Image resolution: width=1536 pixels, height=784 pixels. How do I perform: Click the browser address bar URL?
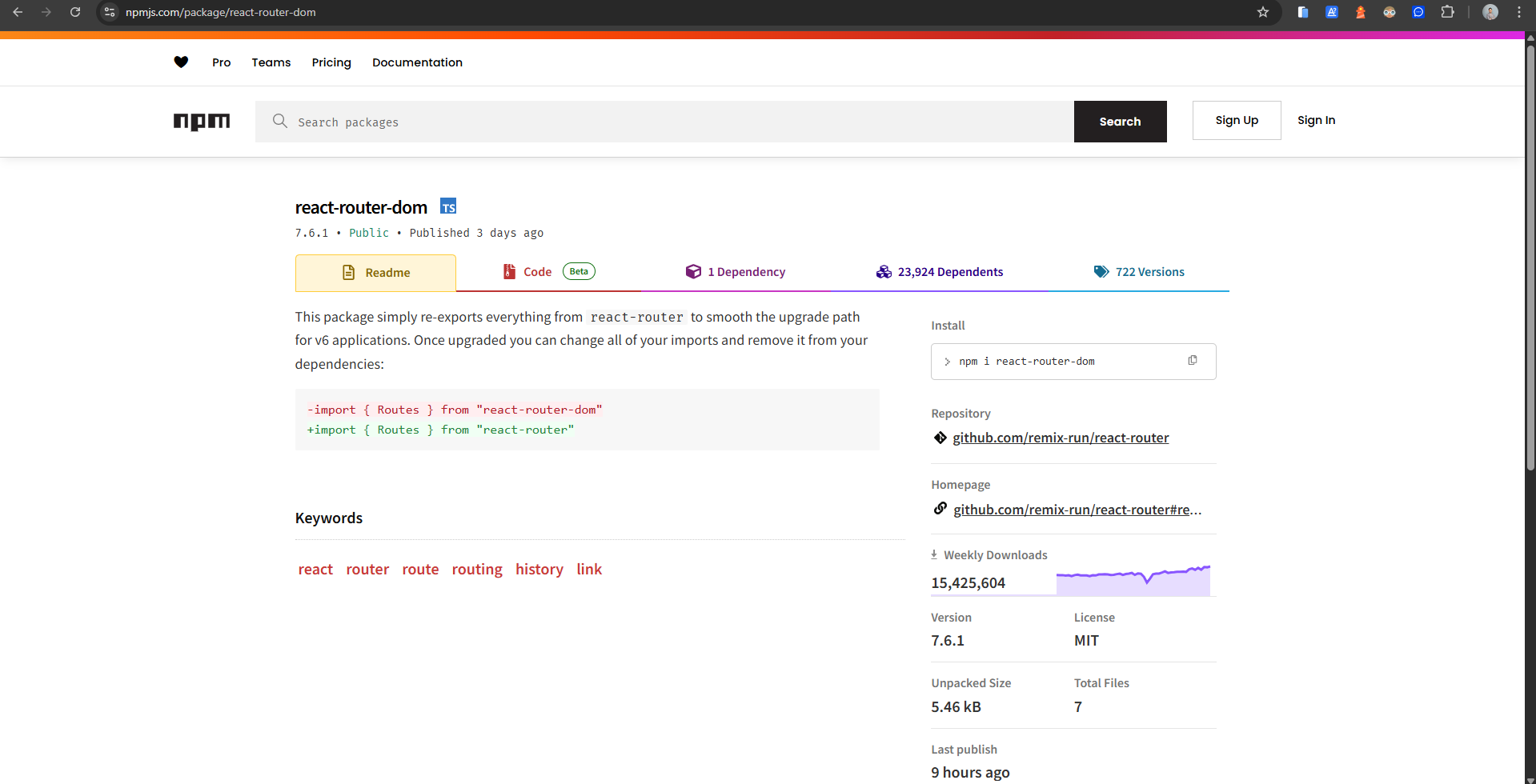click(x=221, y=12)
